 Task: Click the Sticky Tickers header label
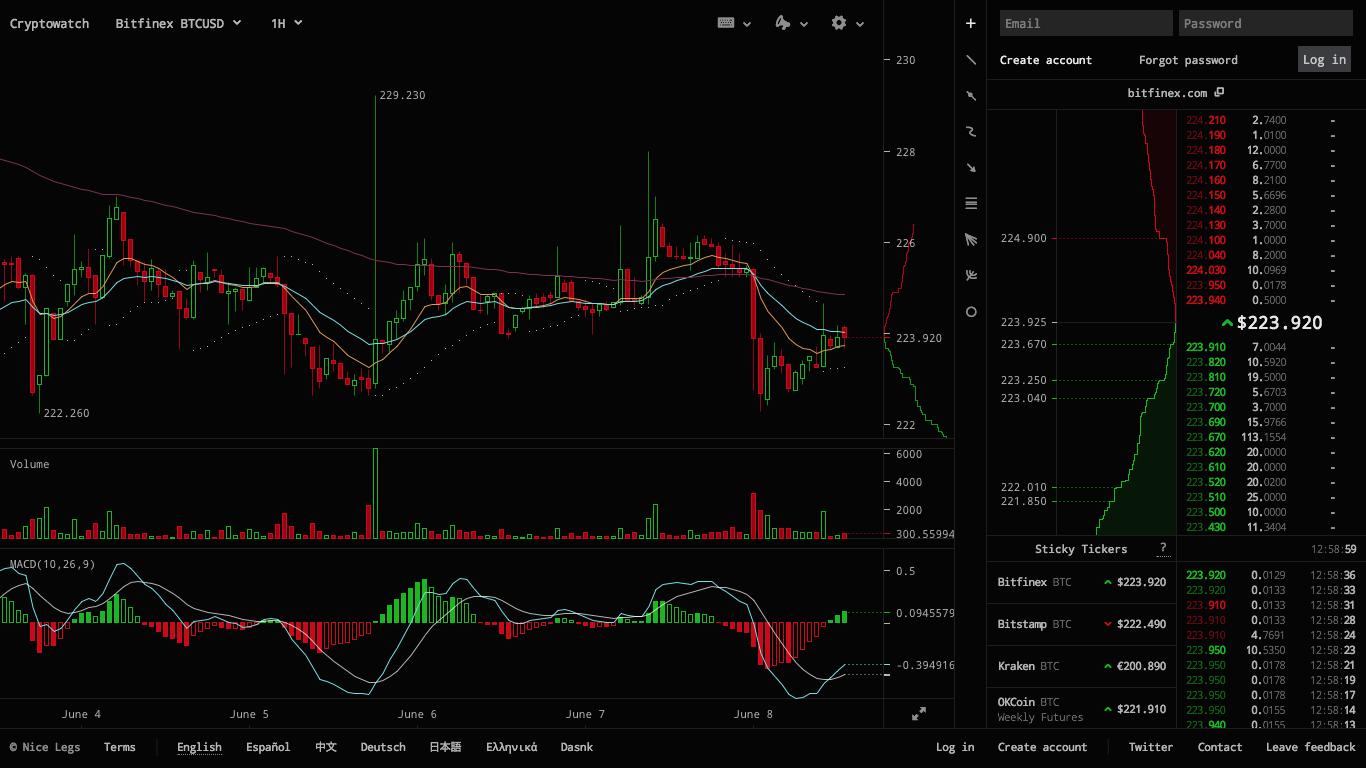[1081, 549]
